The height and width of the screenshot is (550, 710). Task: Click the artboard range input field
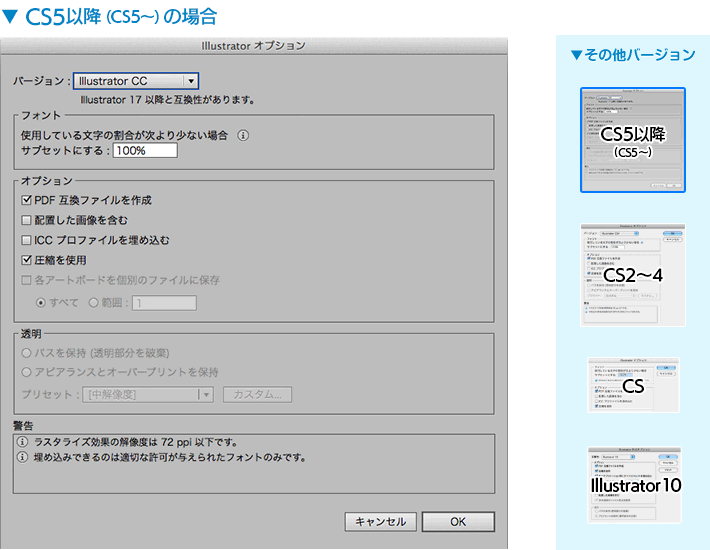164,302
